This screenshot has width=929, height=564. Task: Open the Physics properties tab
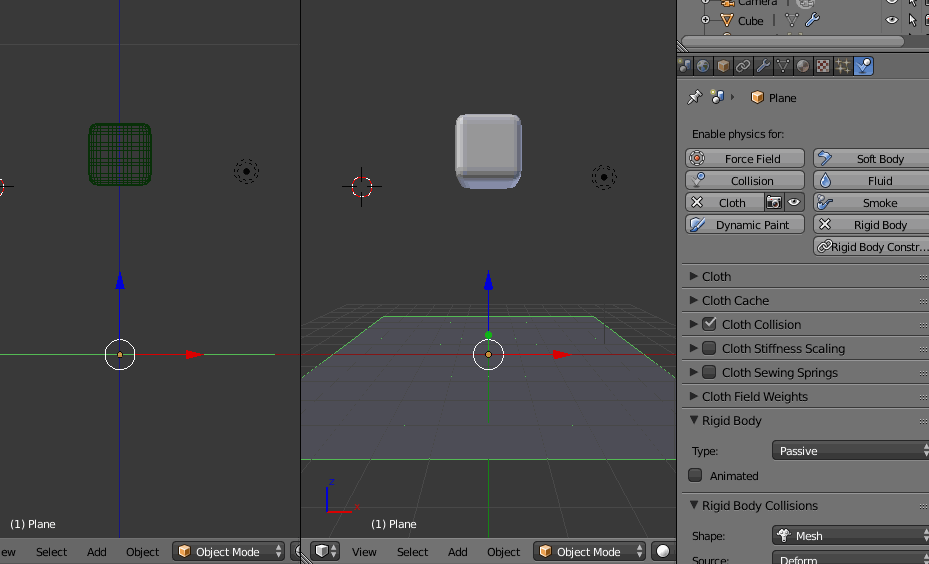click(x=864, y=66)
